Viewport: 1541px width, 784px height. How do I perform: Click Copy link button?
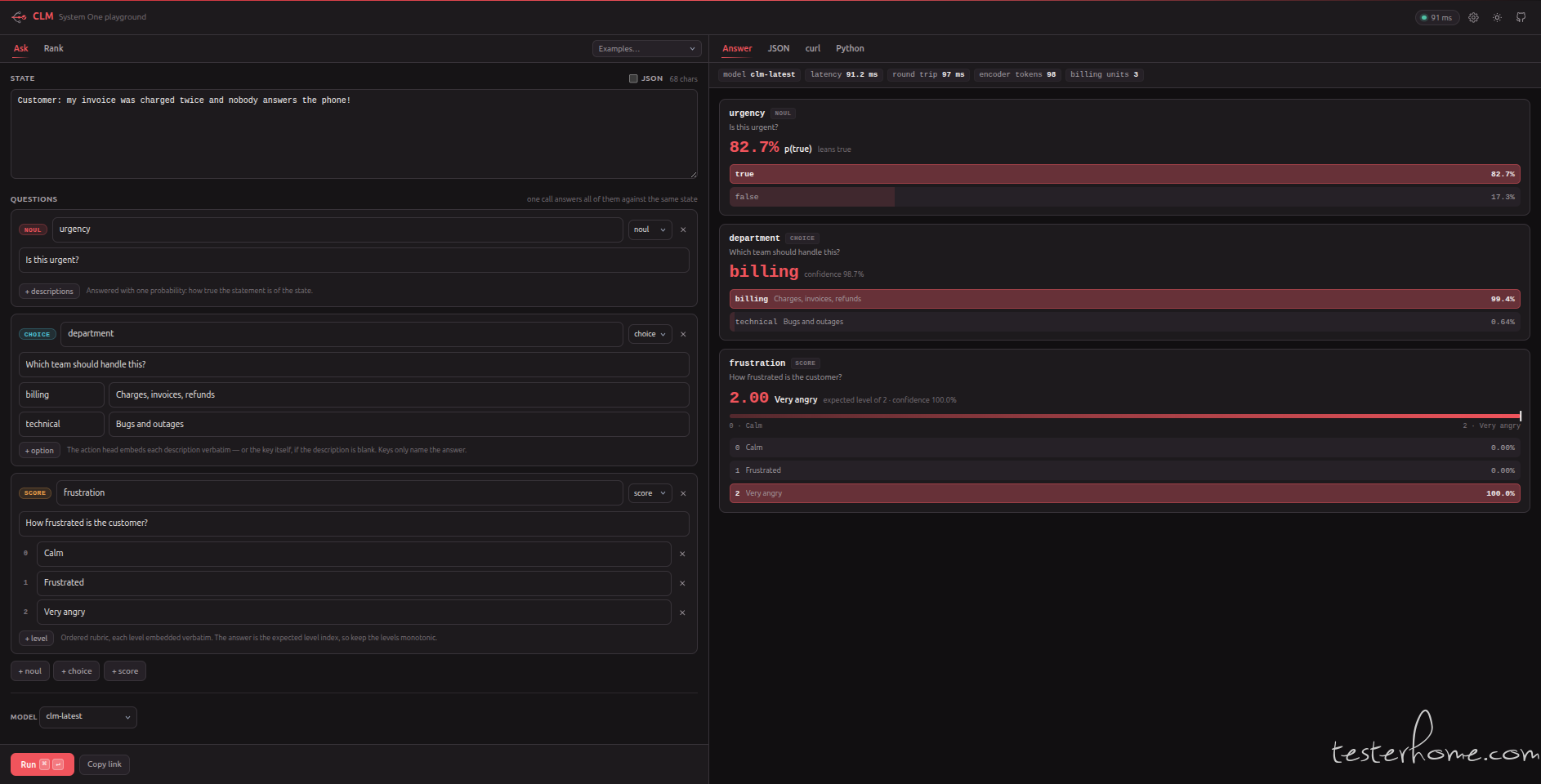[x=105, y=764]
